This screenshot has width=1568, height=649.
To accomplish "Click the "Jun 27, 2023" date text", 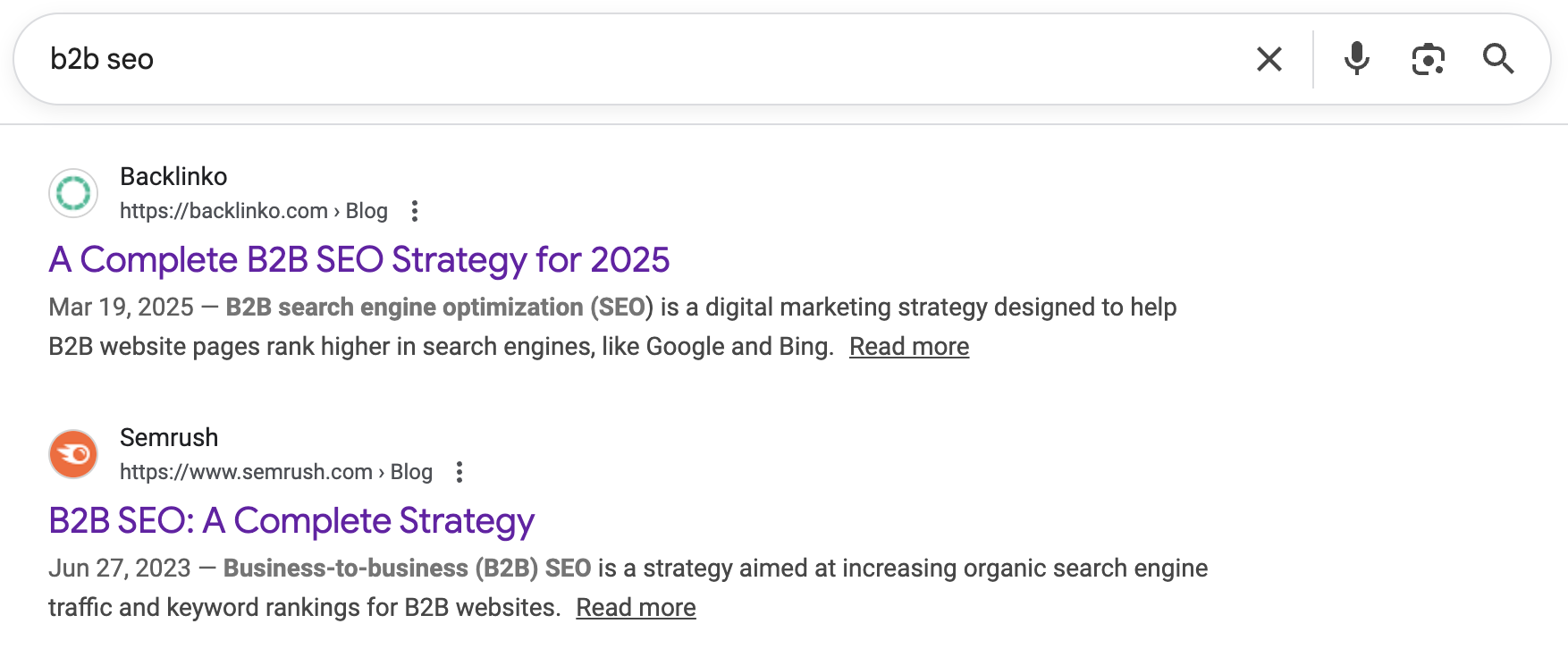I will (120, 569).
